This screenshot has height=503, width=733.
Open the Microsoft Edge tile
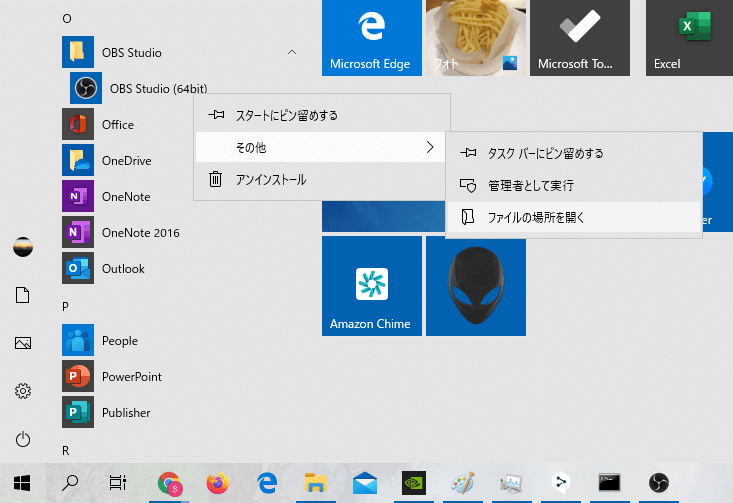372,37
